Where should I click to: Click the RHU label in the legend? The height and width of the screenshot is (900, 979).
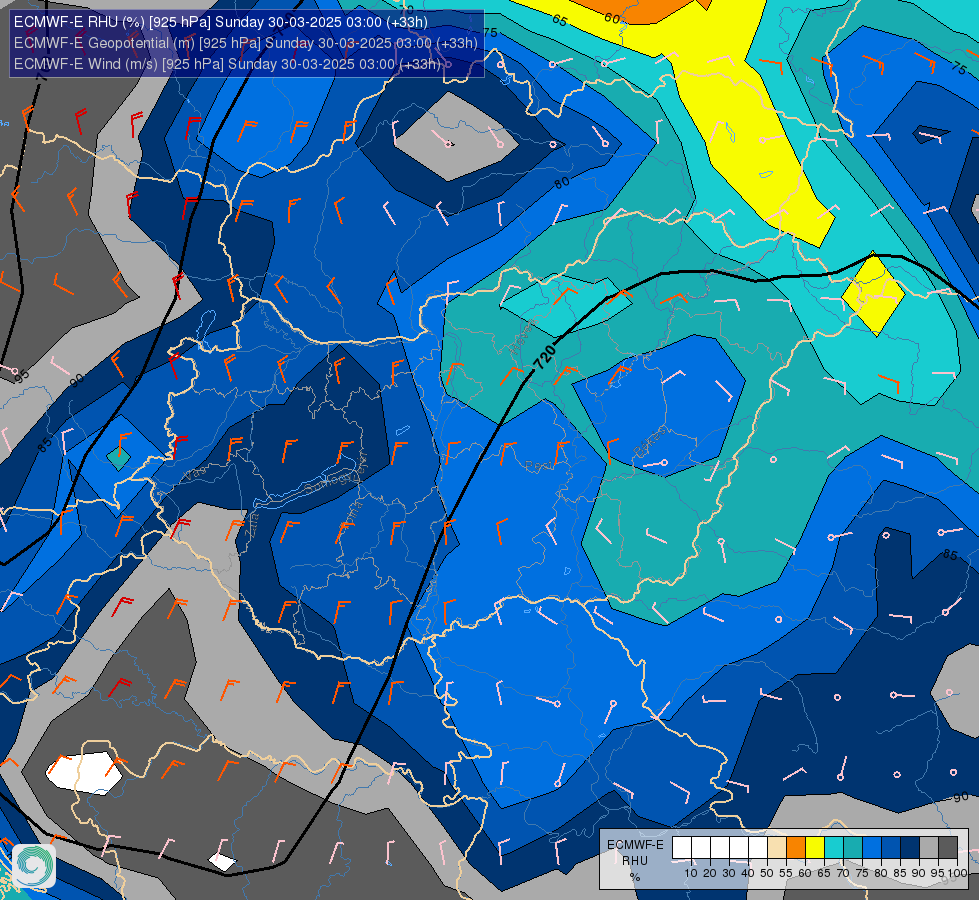[635, 861]
